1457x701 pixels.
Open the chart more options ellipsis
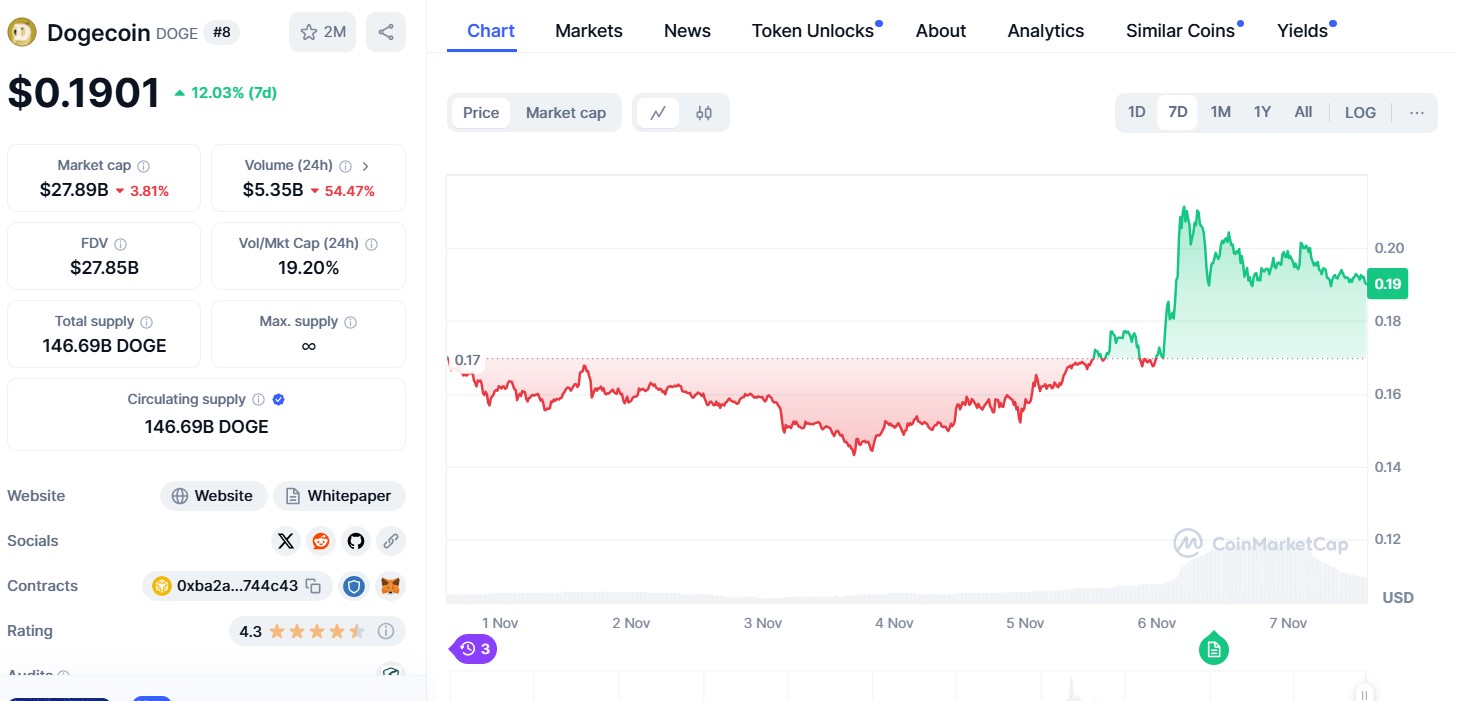(1416, 112)
